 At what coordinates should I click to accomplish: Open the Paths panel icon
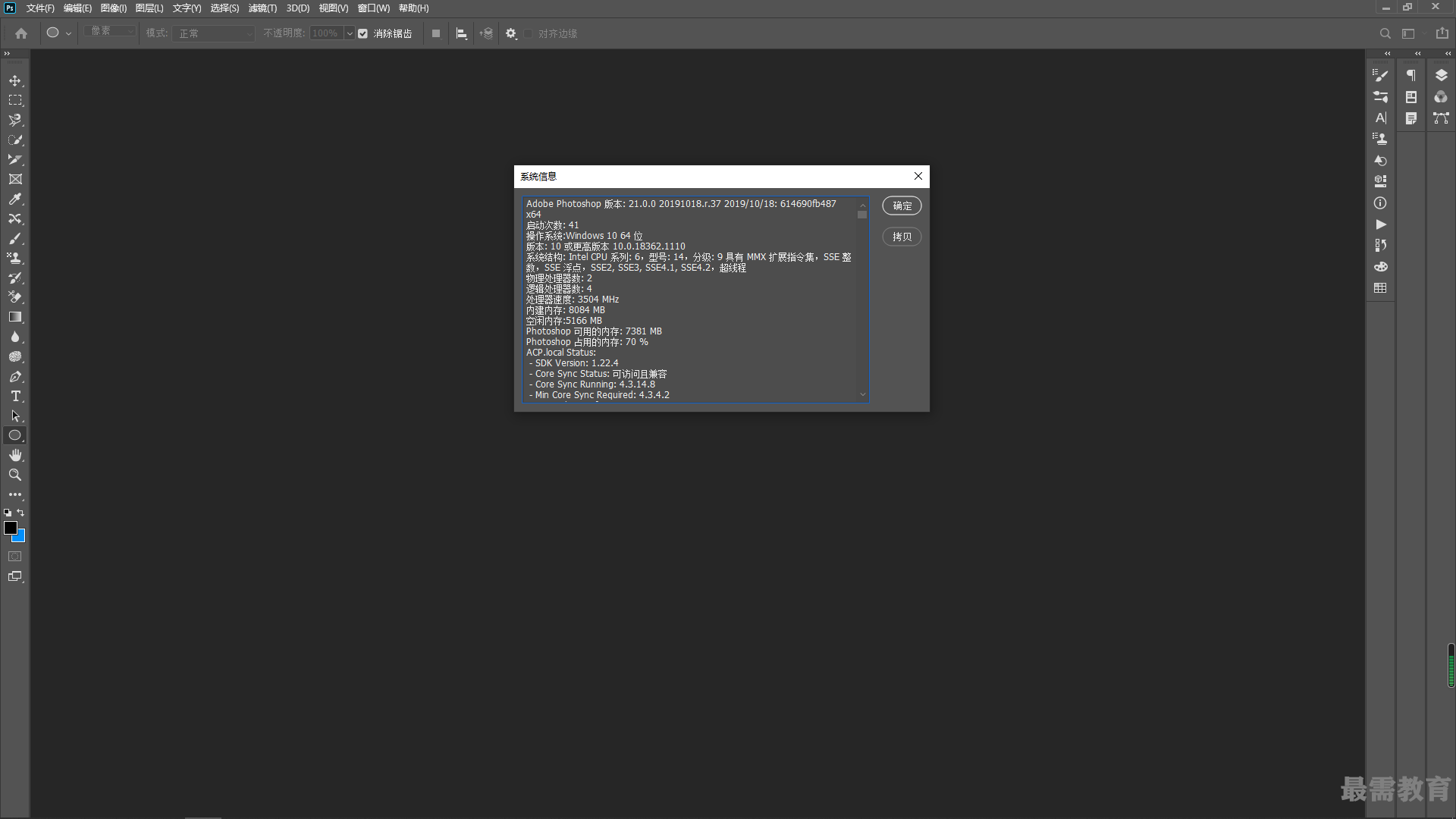click(x=1441, y=118)
